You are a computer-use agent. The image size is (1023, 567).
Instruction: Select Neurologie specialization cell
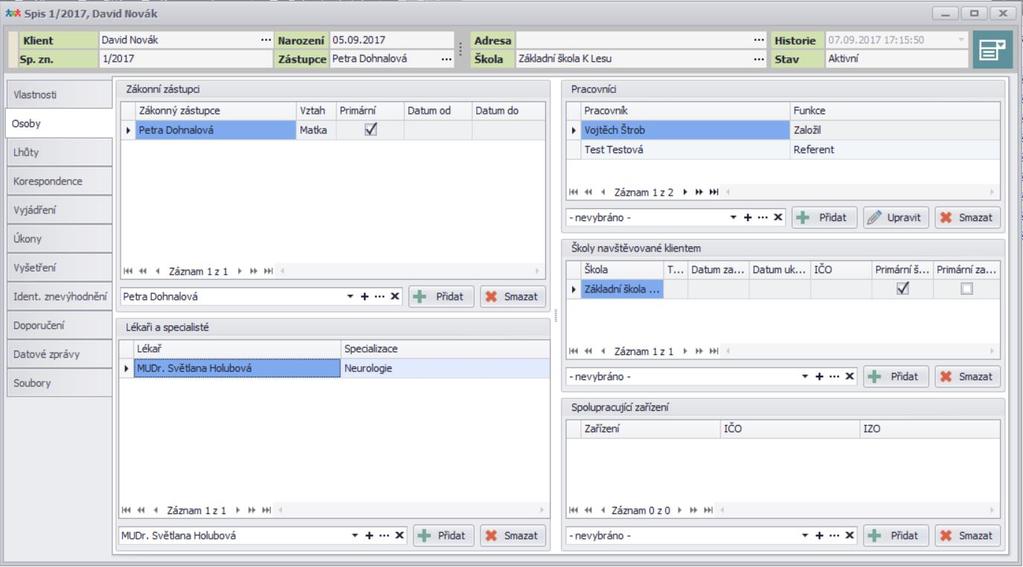444,368
